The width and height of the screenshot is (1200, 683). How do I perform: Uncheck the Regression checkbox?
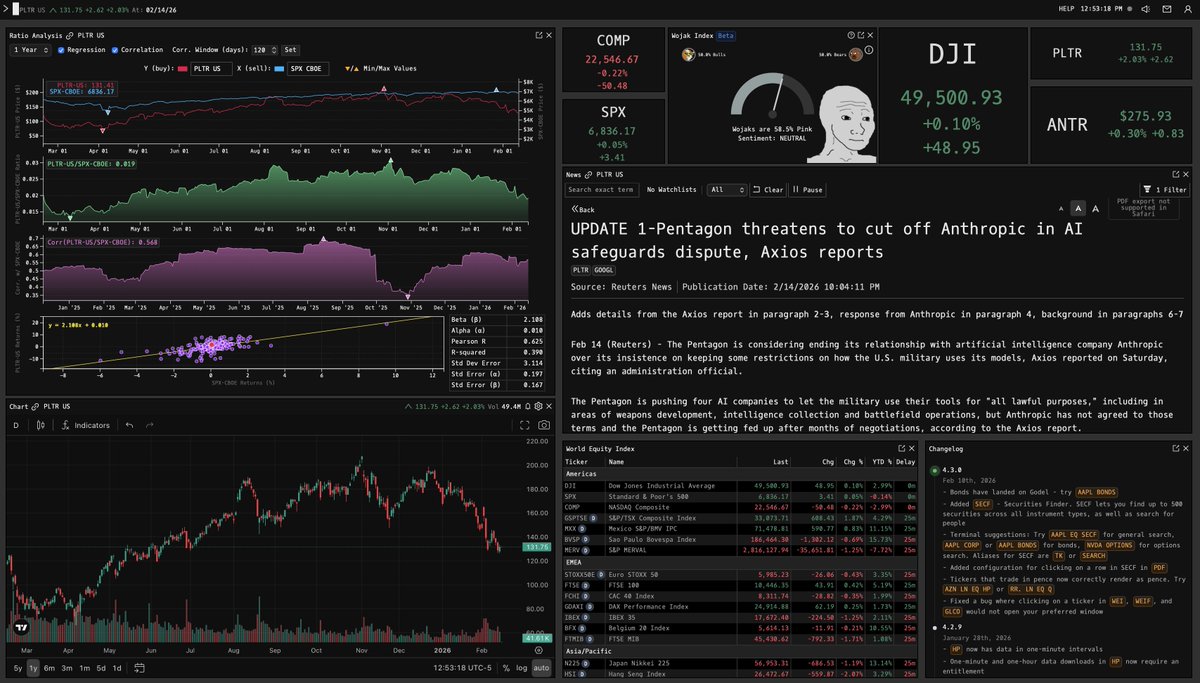pos(61,49)
